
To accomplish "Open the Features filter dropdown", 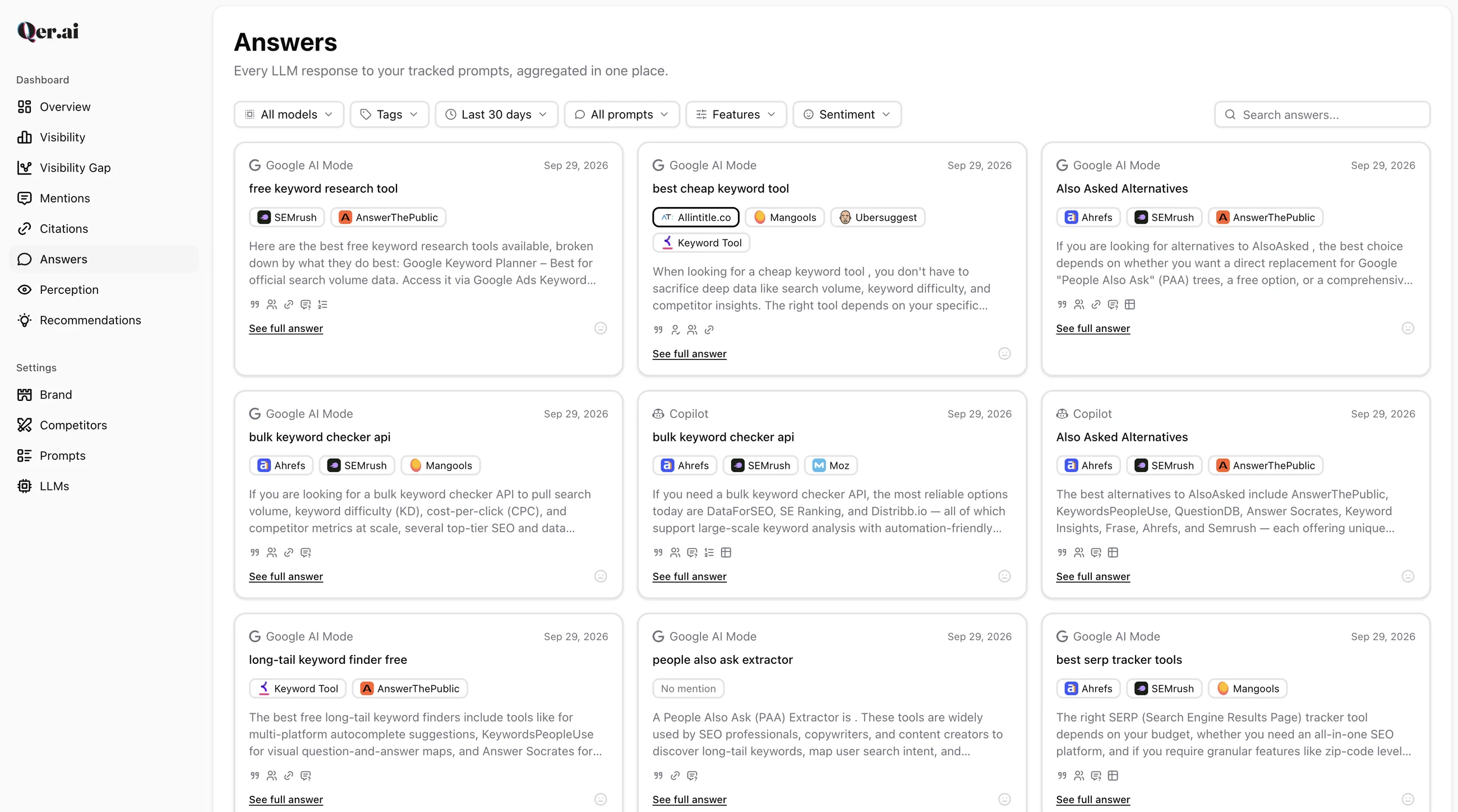I will [736, 115].
